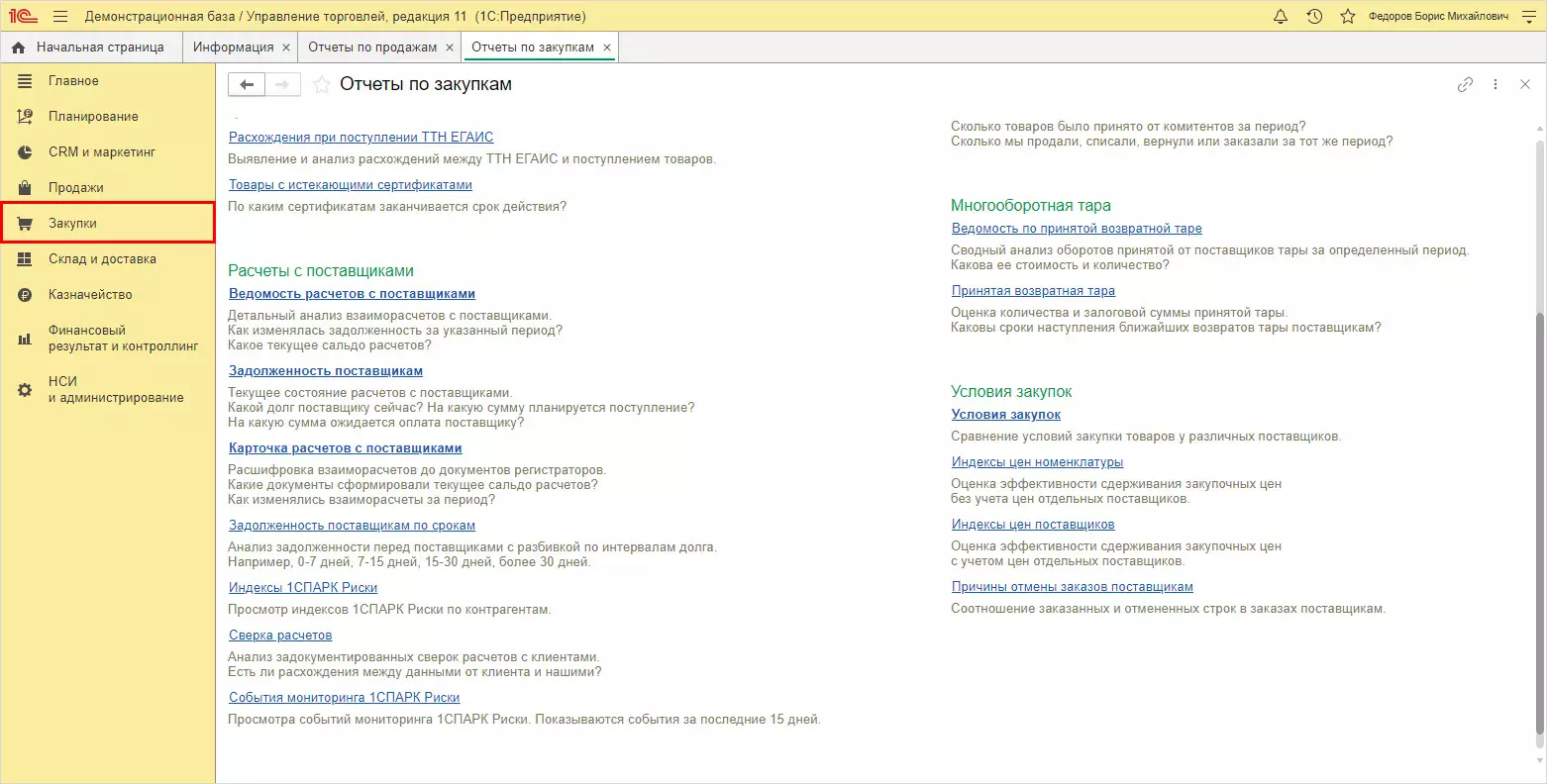Click scrollbar up arrow
Viewport: 1547px width, 784px height.
click(x=1539, y=129)
